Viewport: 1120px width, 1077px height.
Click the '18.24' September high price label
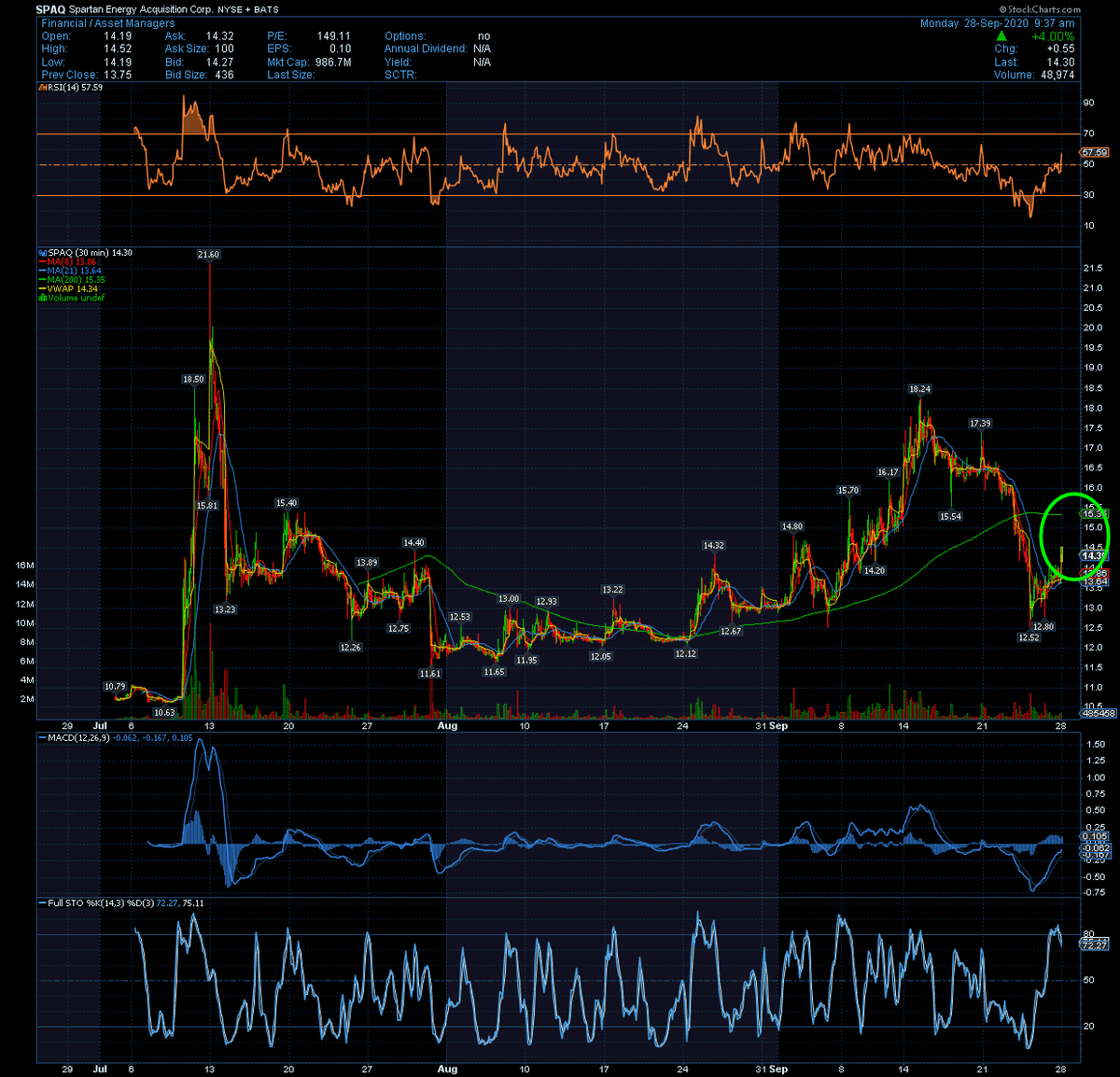click(919, 389)
